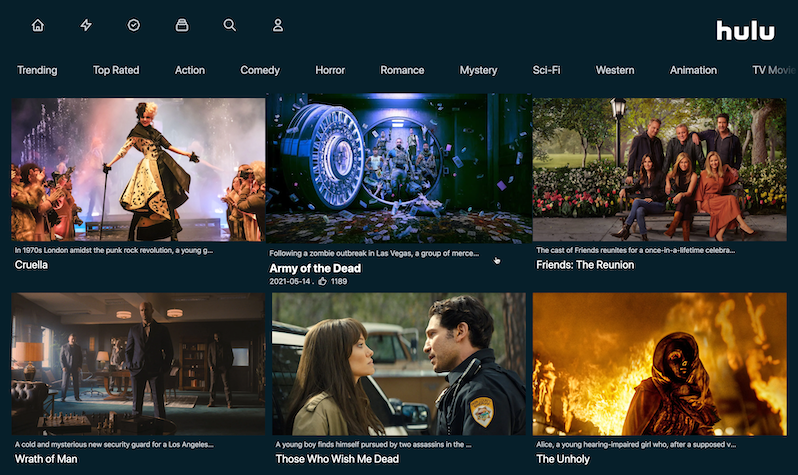
Task: Select the Romance genre tab
Action: pyautogui.click(x=402, y=70)
